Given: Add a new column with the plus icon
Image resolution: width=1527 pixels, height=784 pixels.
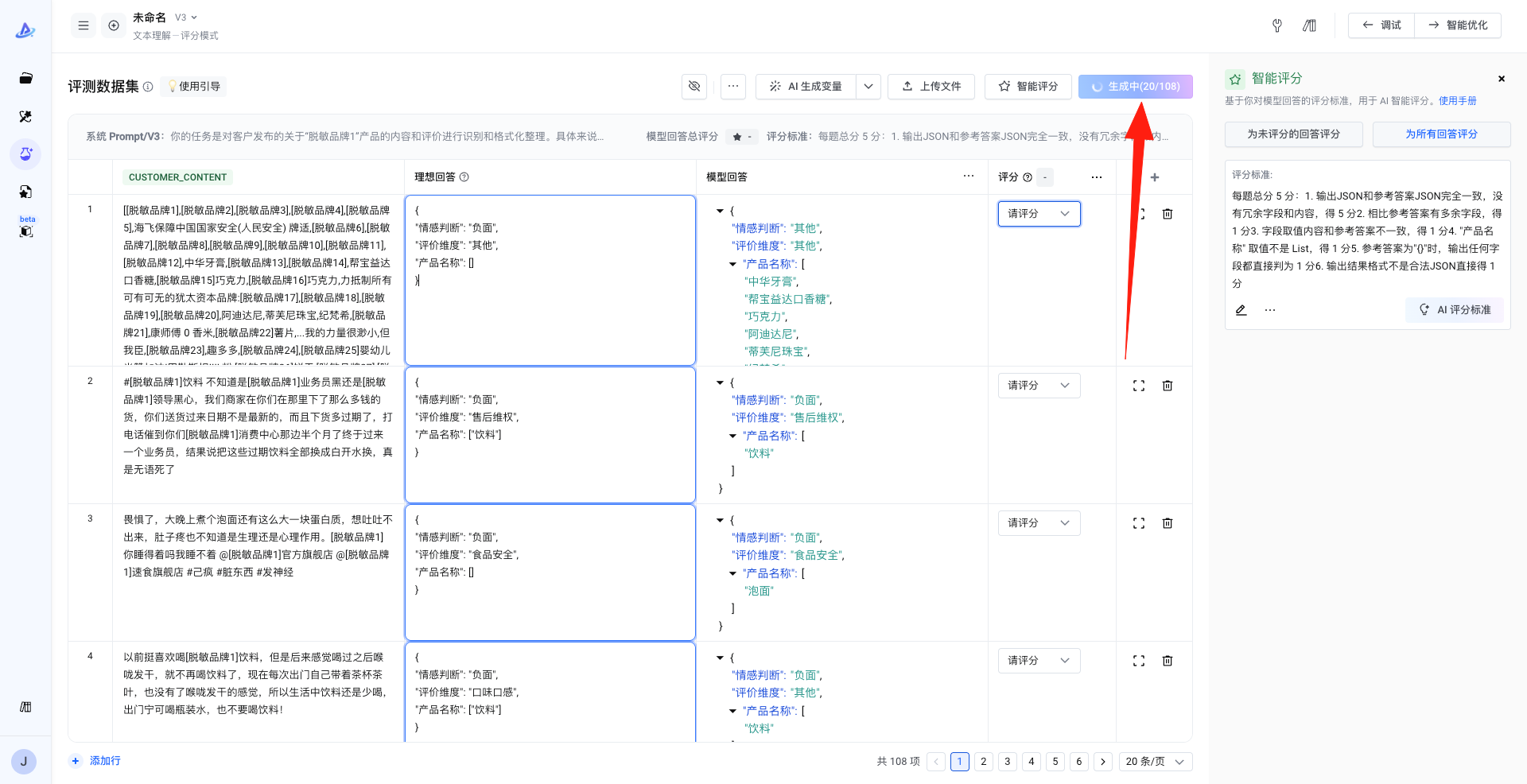Looking at the screenshot, I should (x=1155, y=177).
